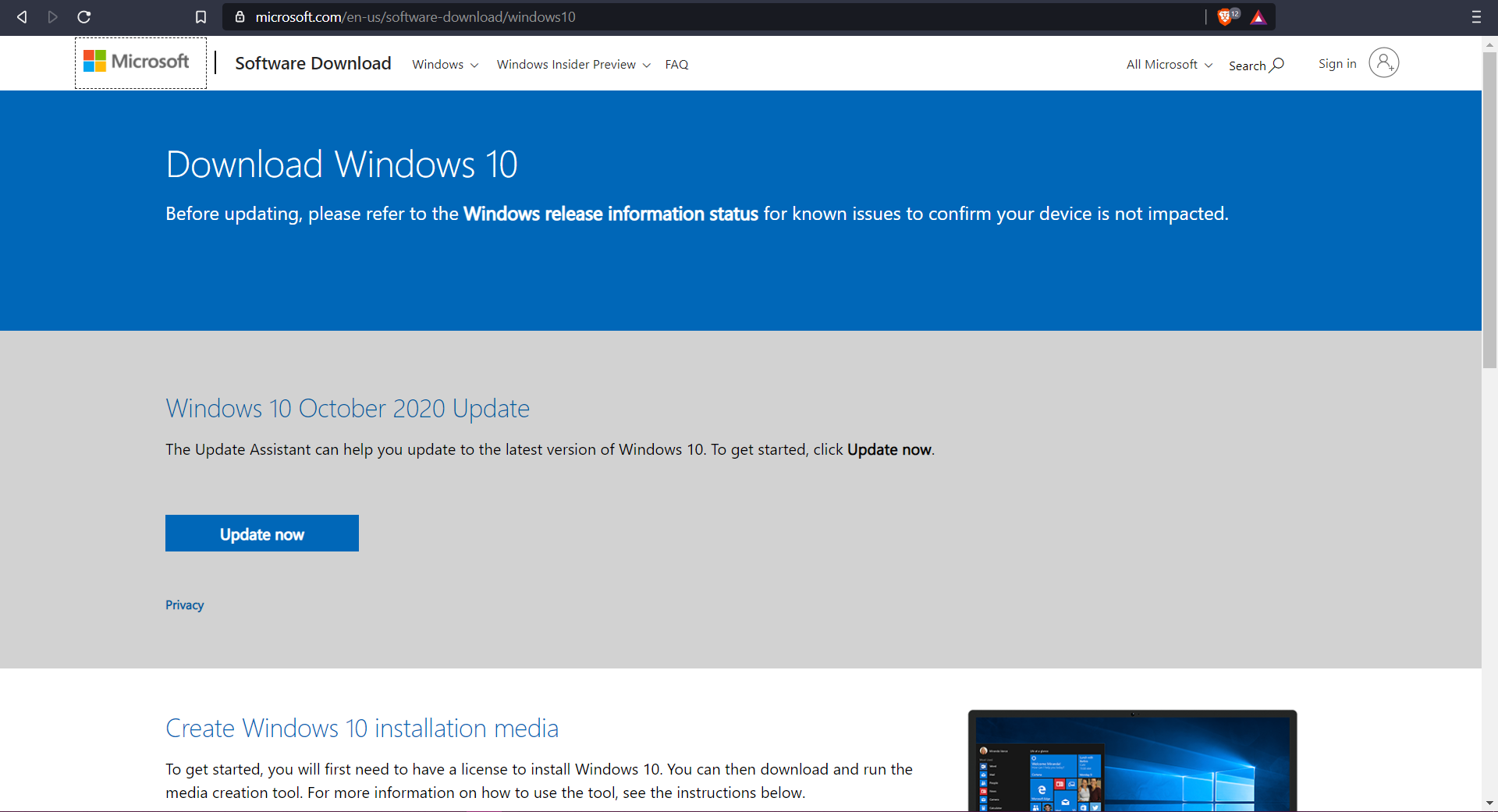1498x812 pixels.
Task: Click the scrollbar down arrow
Action: (1489, 803)
